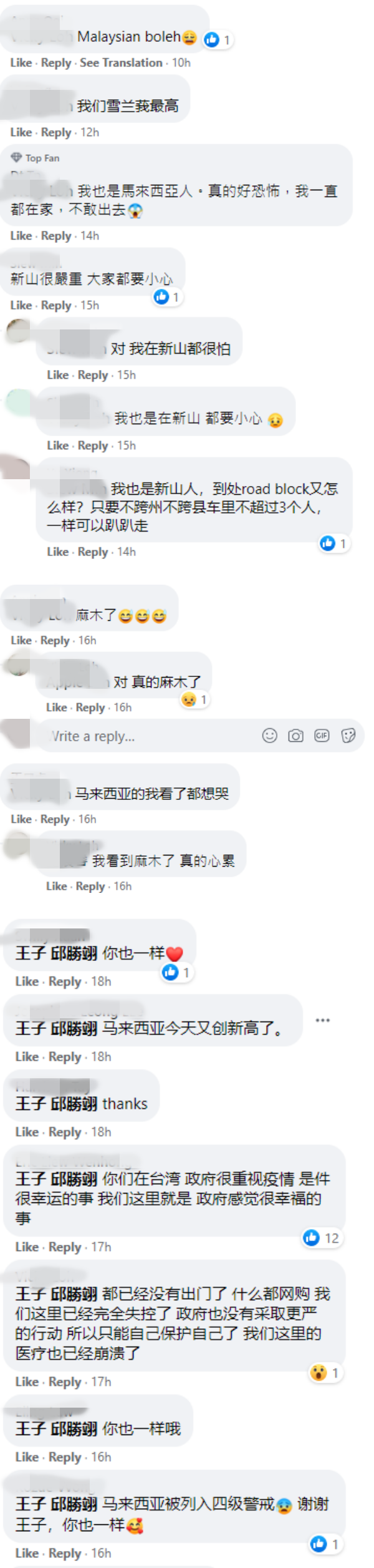
Task: Open emoji picker in reply box
Action: pos(269,736)
